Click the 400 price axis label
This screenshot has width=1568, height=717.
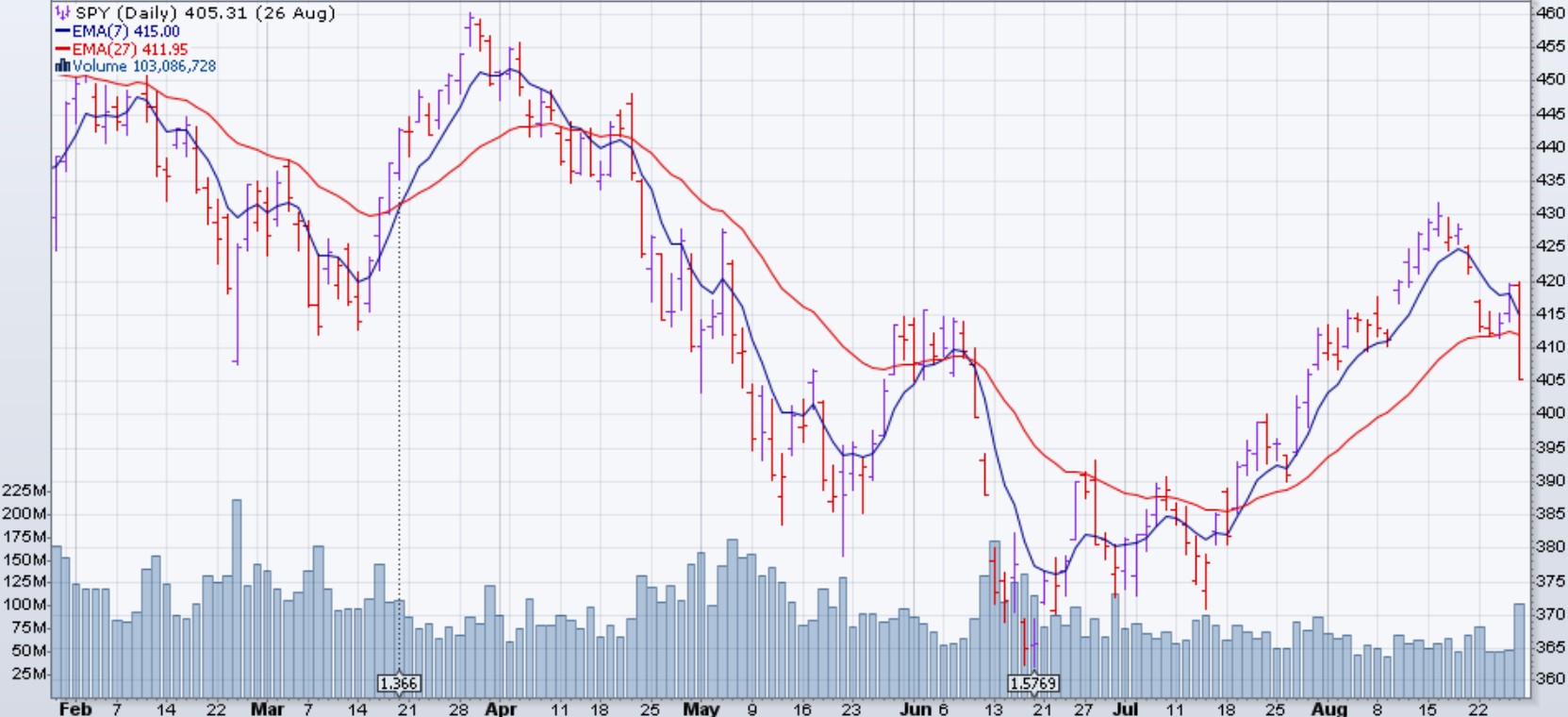[x=1550, y=413]
